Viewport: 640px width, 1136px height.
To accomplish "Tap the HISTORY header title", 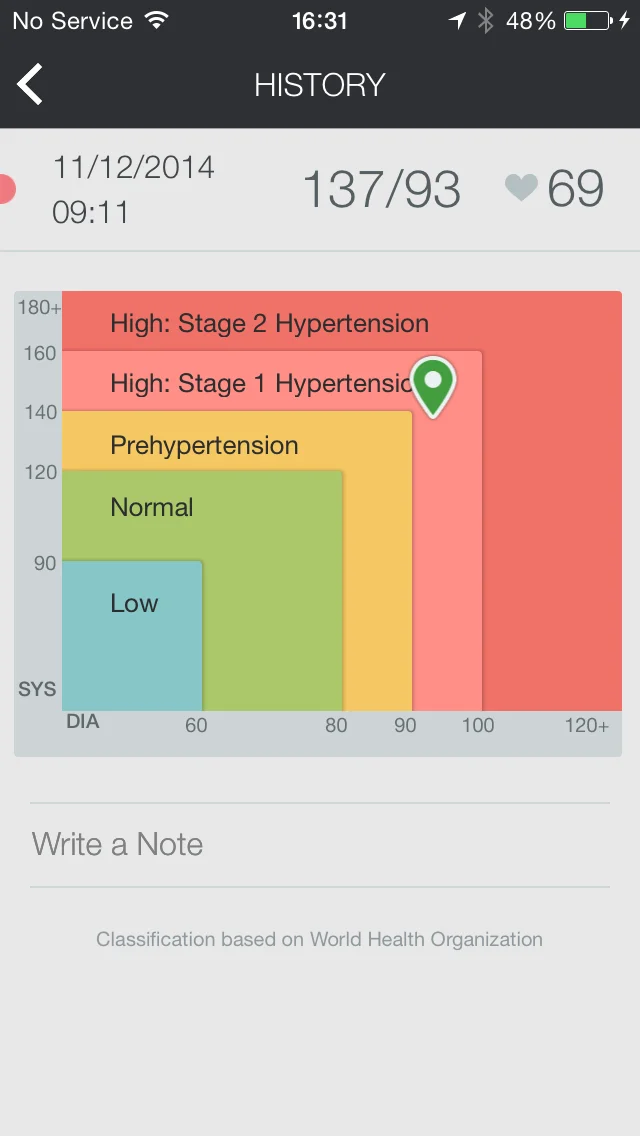I will pyautogui.click(x=319, y=85).
